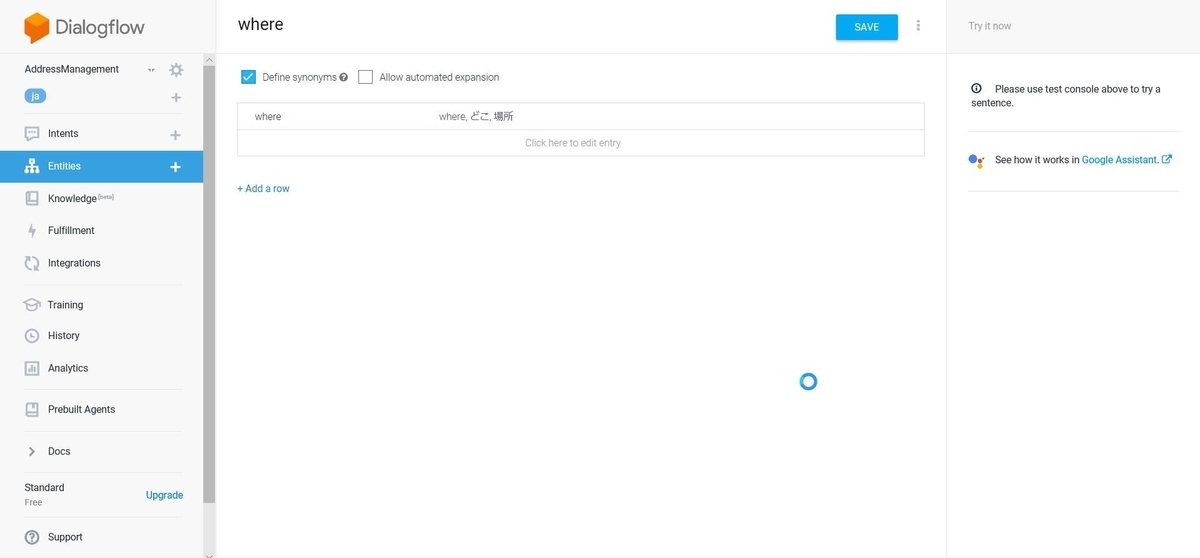Open Fulfillment section
1200x558 pixels.
[71, 230]
